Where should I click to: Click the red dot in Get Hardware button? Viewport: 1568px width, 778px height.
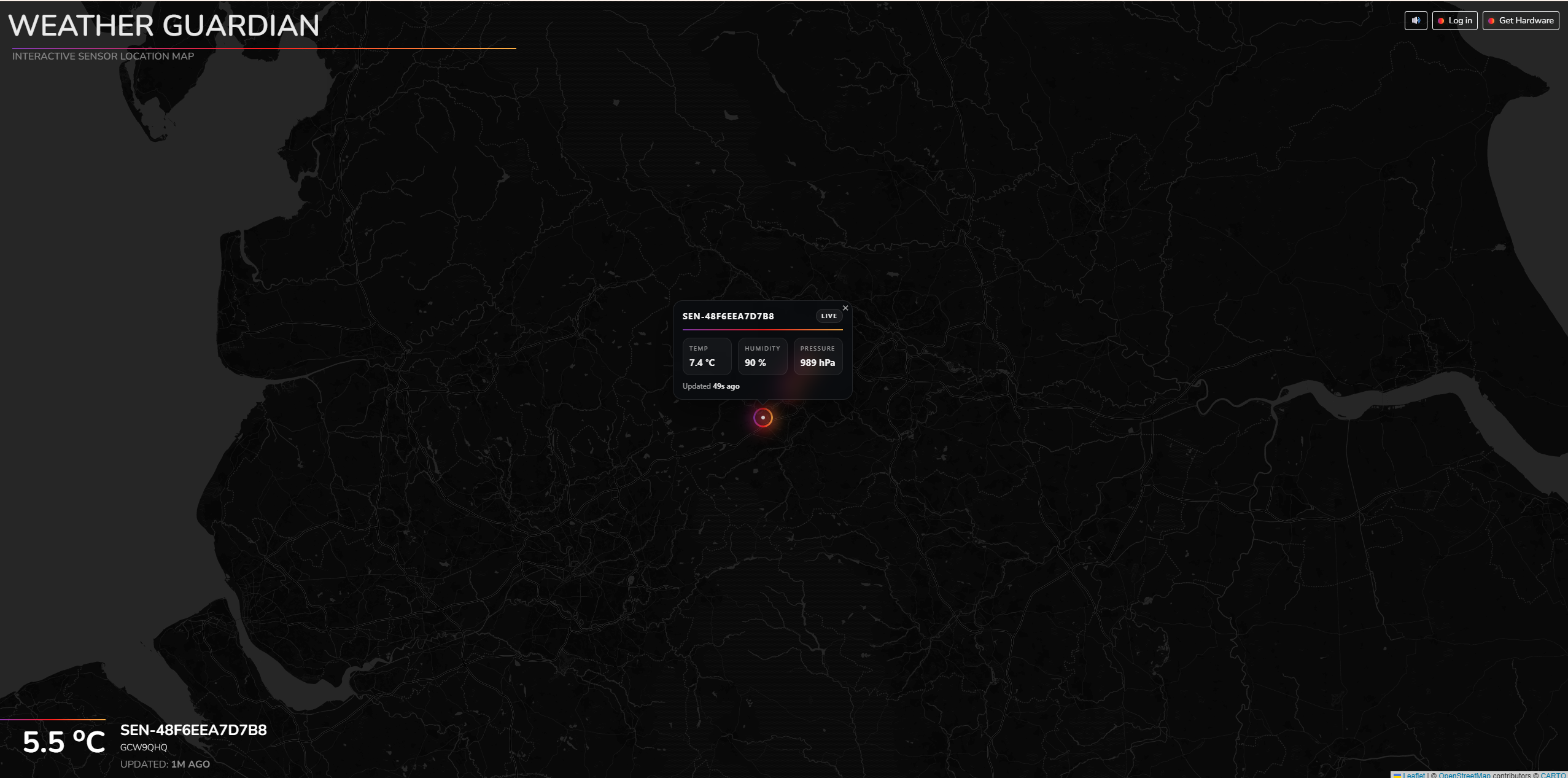[1491, 21]
